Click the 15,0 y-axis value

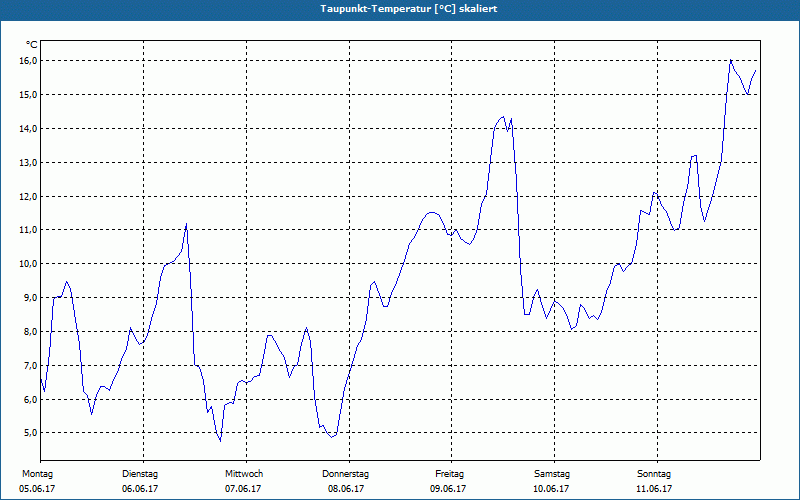pos(28,95)
